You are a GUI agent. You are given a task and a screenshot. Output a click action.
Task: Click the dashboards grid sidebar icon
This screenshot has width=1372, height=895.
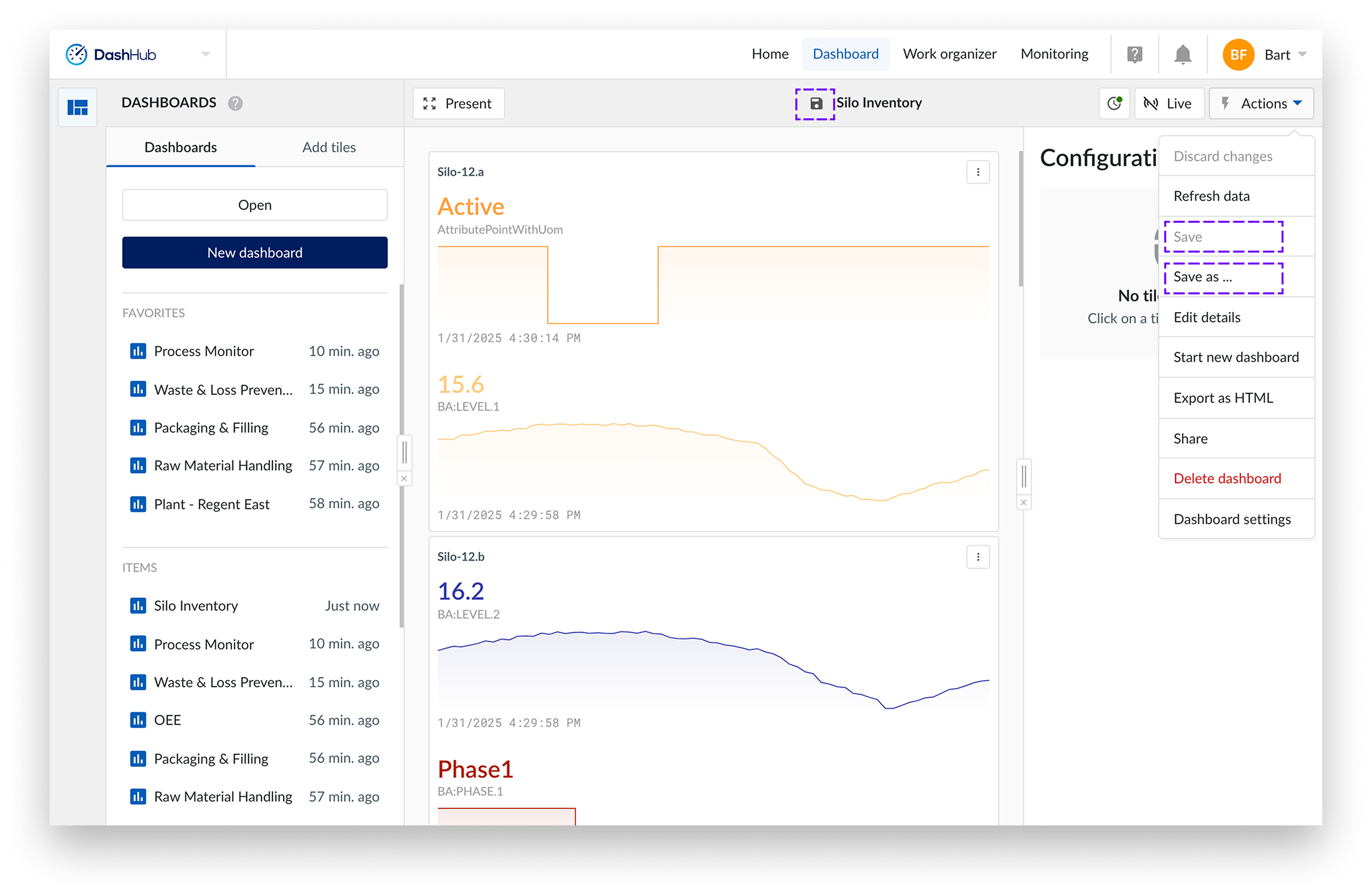(x=77, y=107)
